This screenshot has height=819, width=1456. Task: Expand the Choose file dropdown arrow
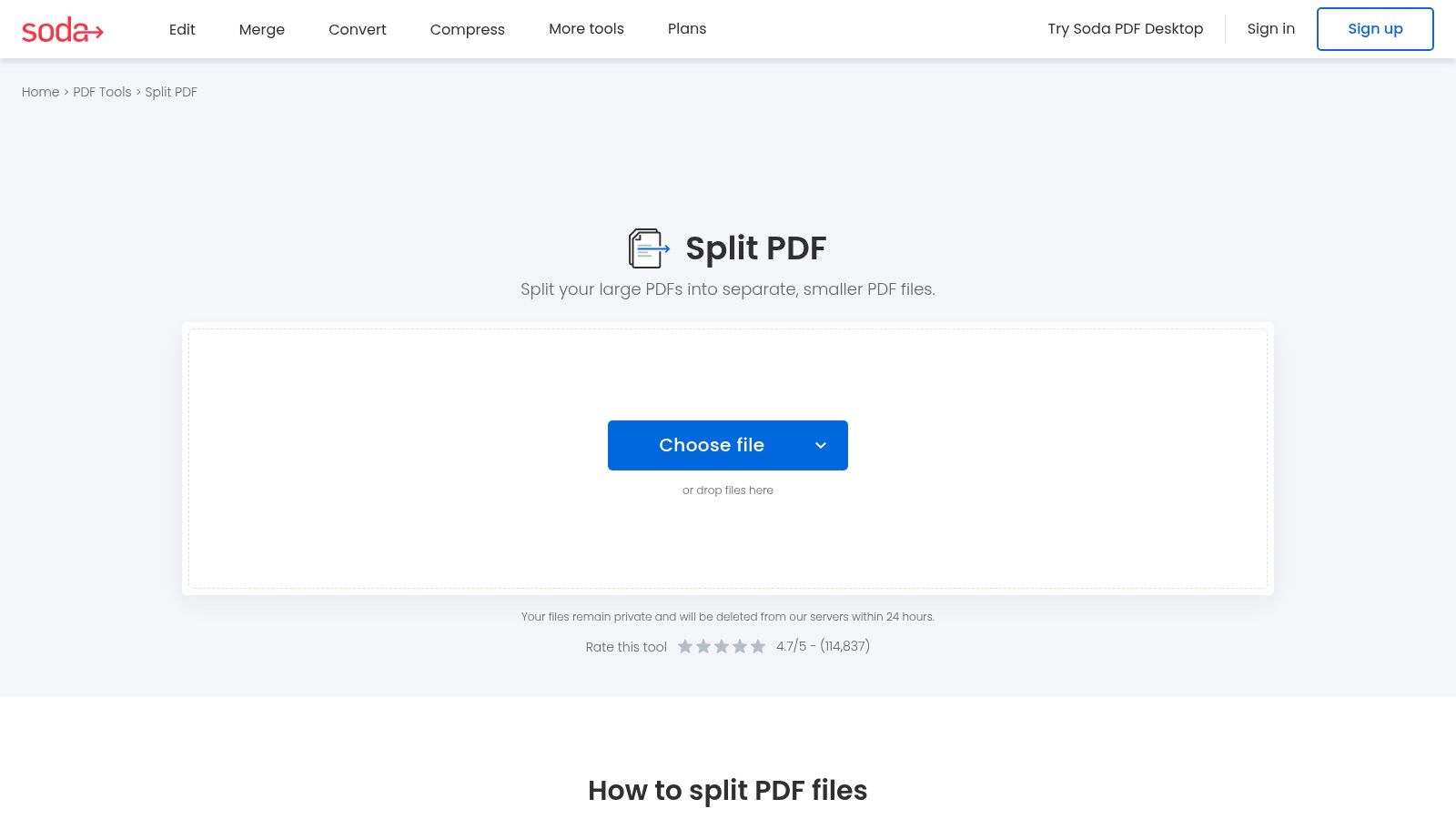821,445
